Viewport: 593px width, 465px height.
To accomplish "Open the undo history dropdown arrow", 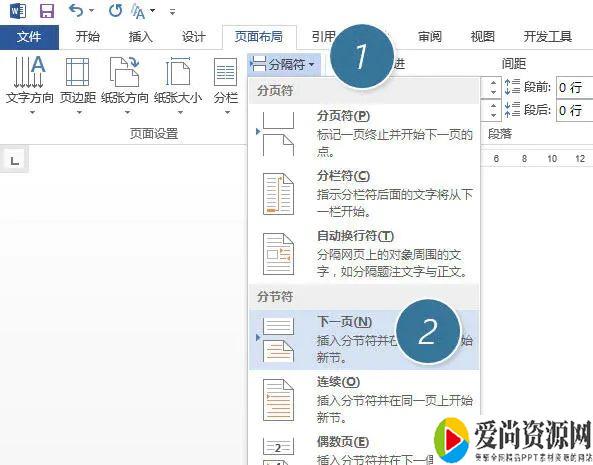I will click(x=92, y=11).
